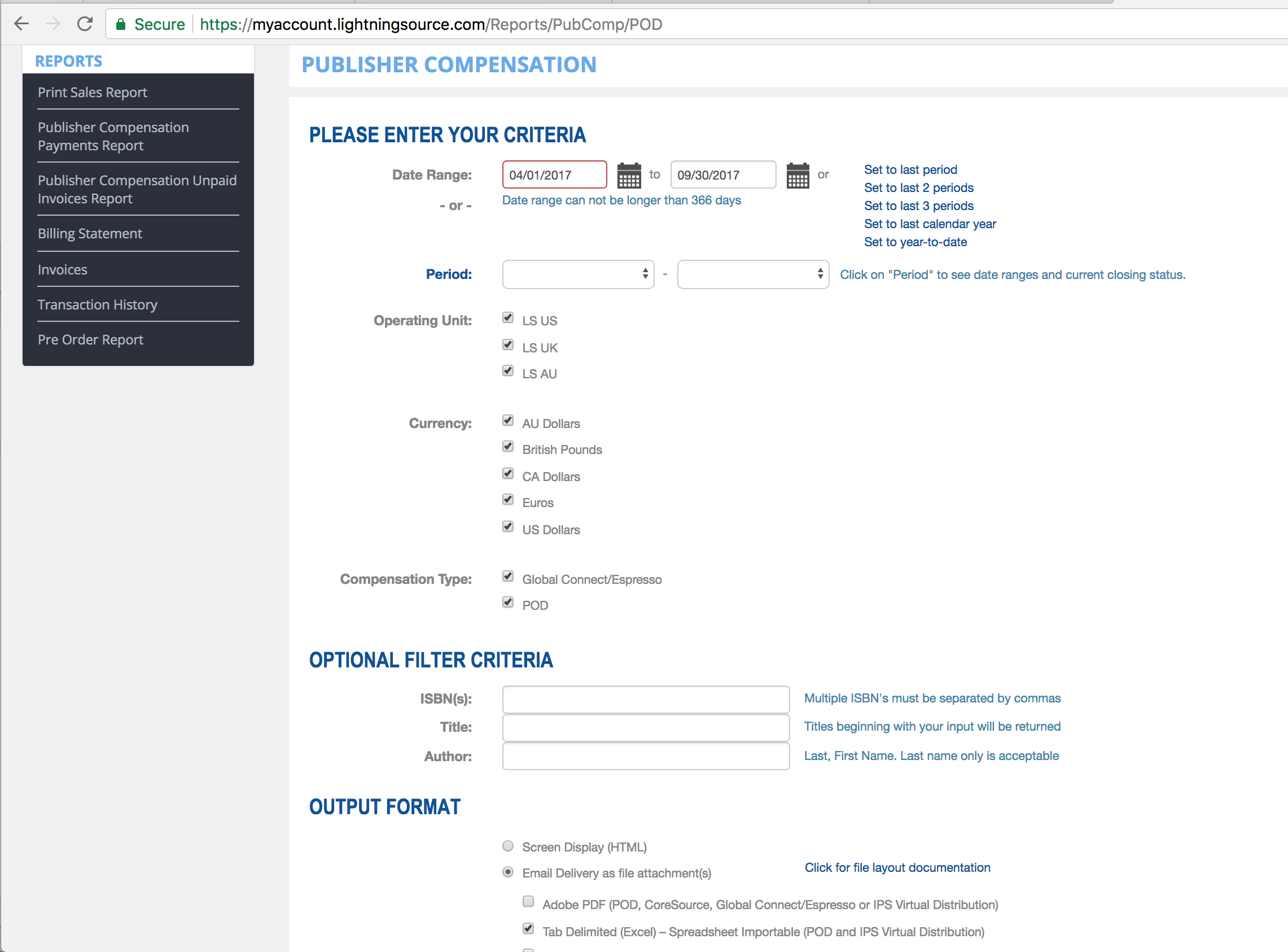Click the green secure padlock icon
Image resolution: width=1288 pixels, height=952 pixels.
click(x=120, y=24)
